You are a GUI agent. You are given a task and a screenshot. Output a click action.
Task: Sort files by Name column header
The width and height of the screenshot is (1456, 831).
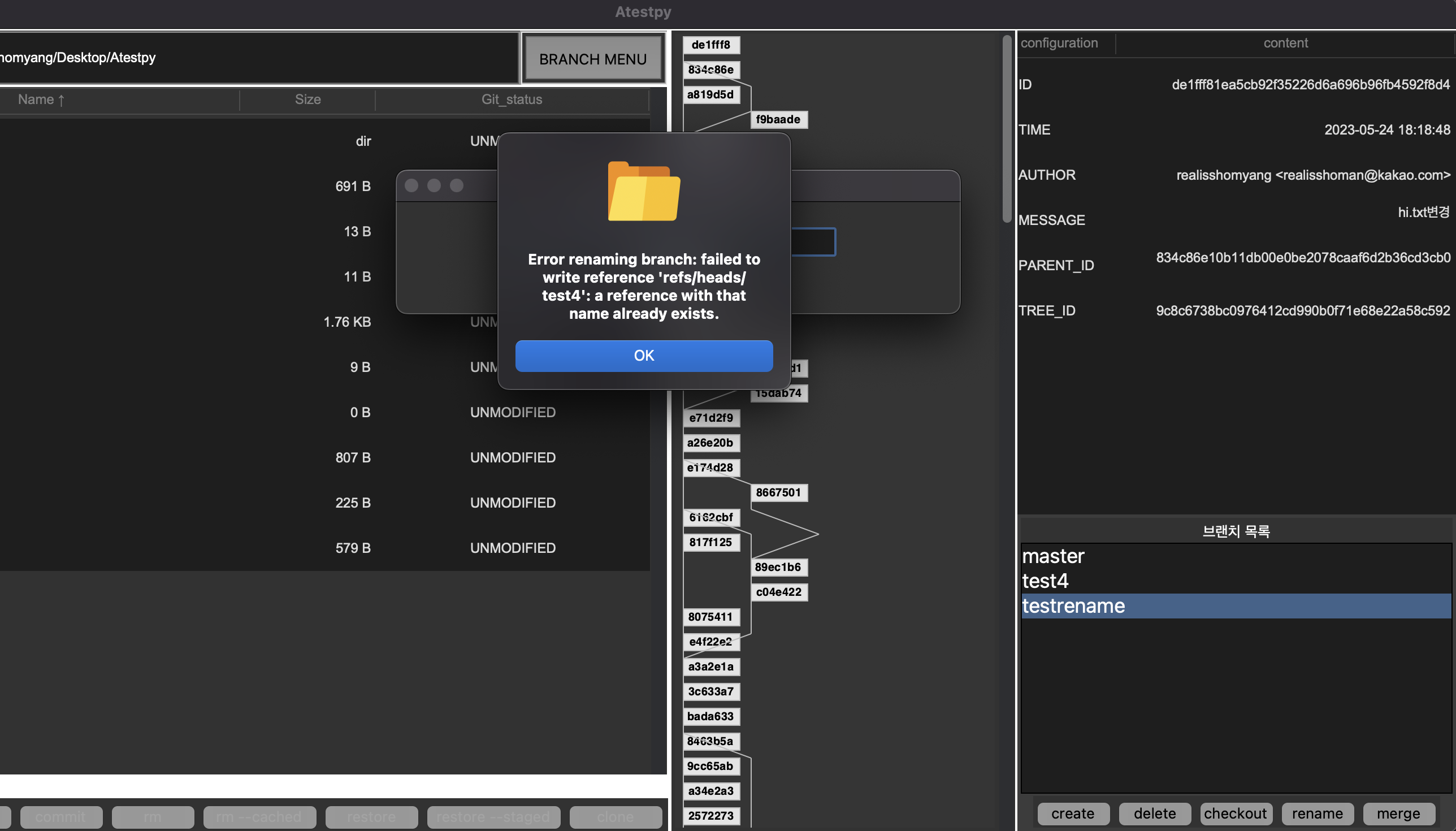41,99
